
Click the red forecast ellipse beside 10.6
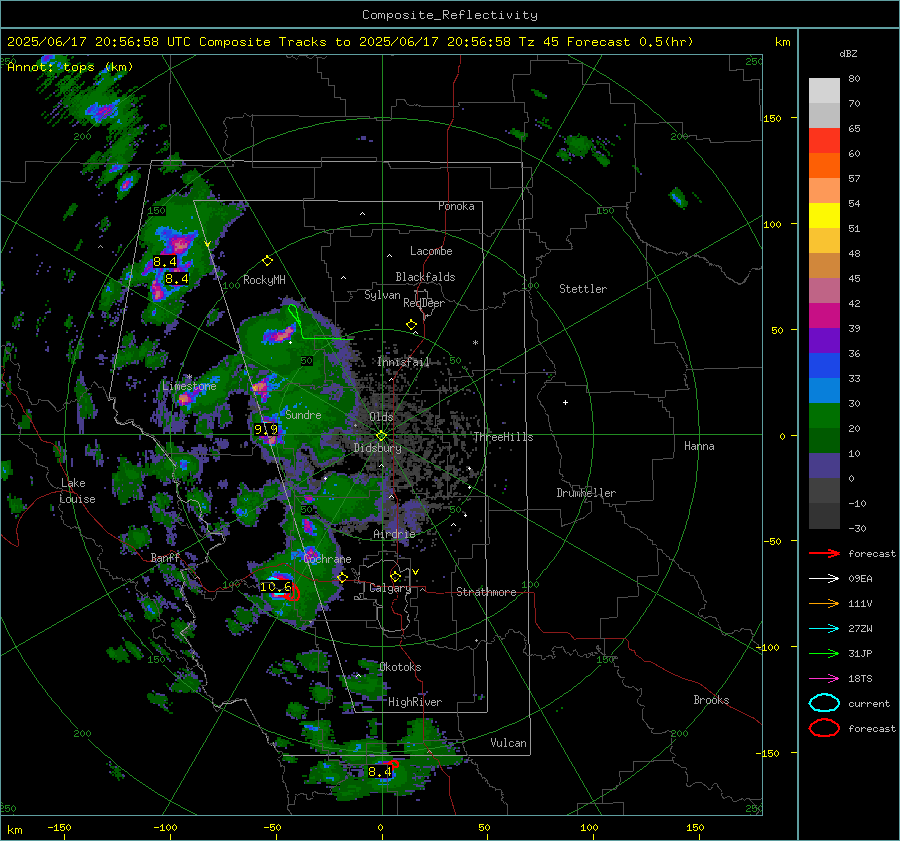292,592
